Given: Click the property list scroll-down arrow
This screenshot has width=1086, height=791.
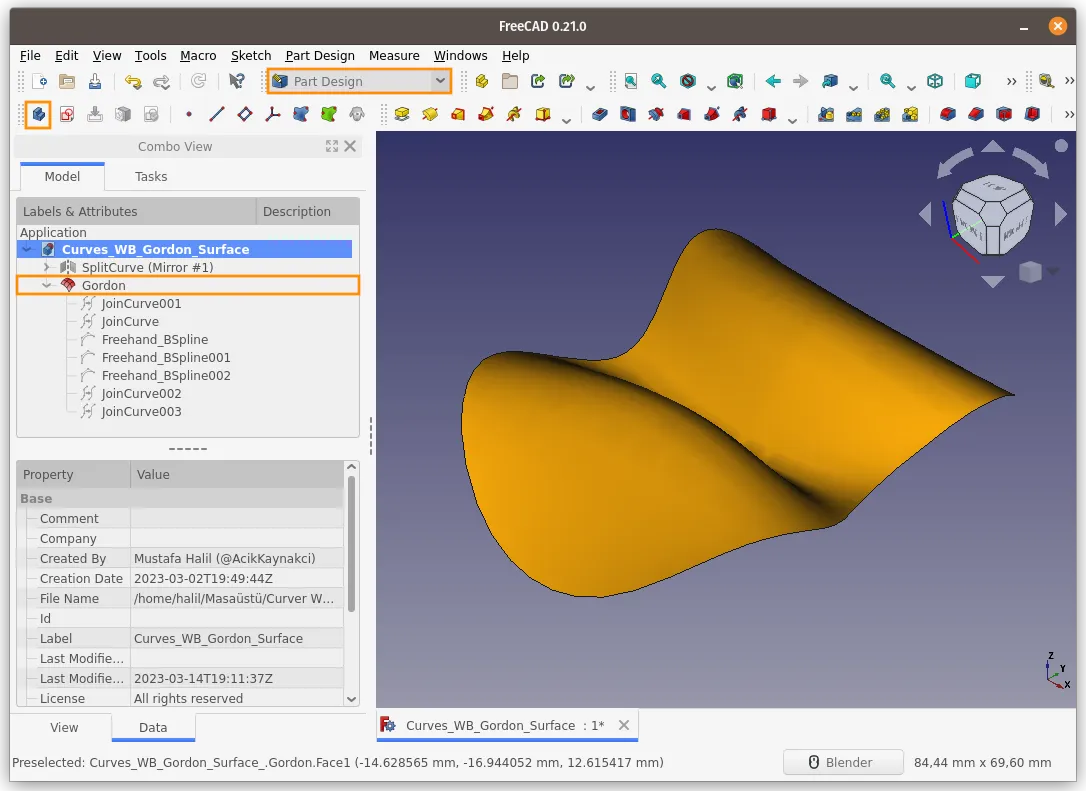Looking at the screenshot, I should coord(351,699).
